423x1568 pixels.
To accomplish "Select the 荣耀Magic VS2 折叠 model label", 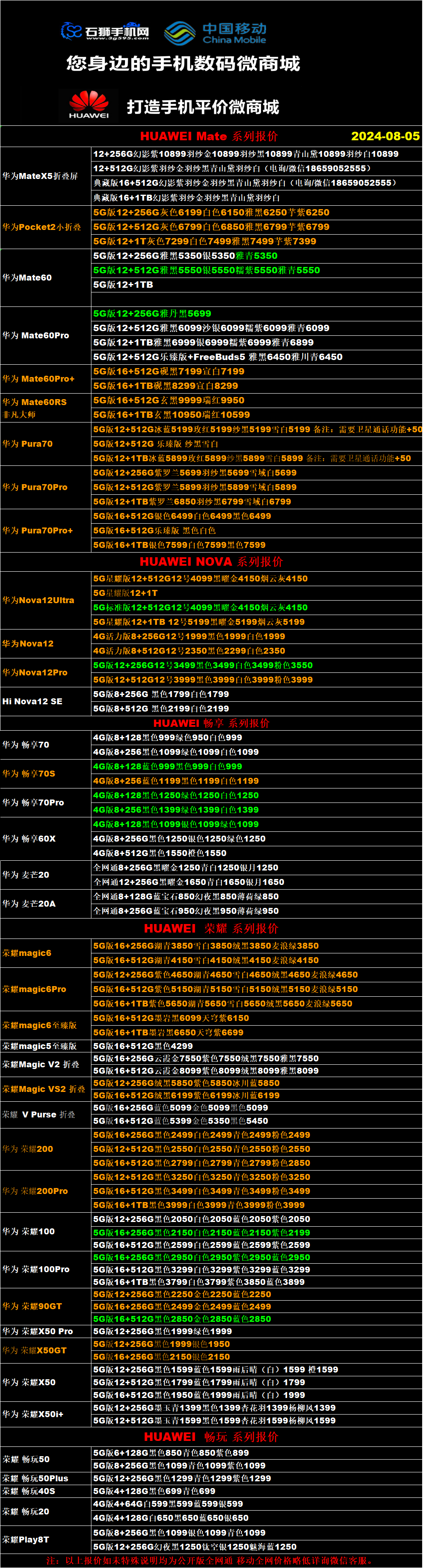I will coord(43,1089).
